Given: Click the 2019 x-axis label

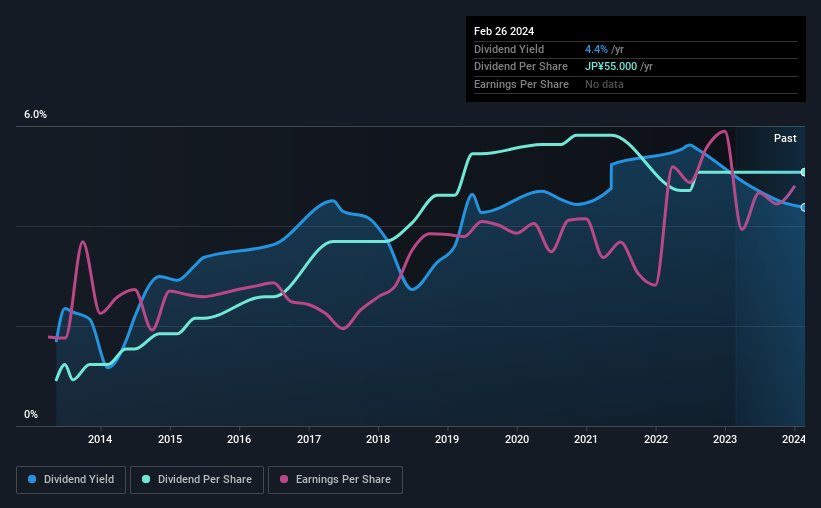Looking at the screenshot, I should tap(447, 439).
